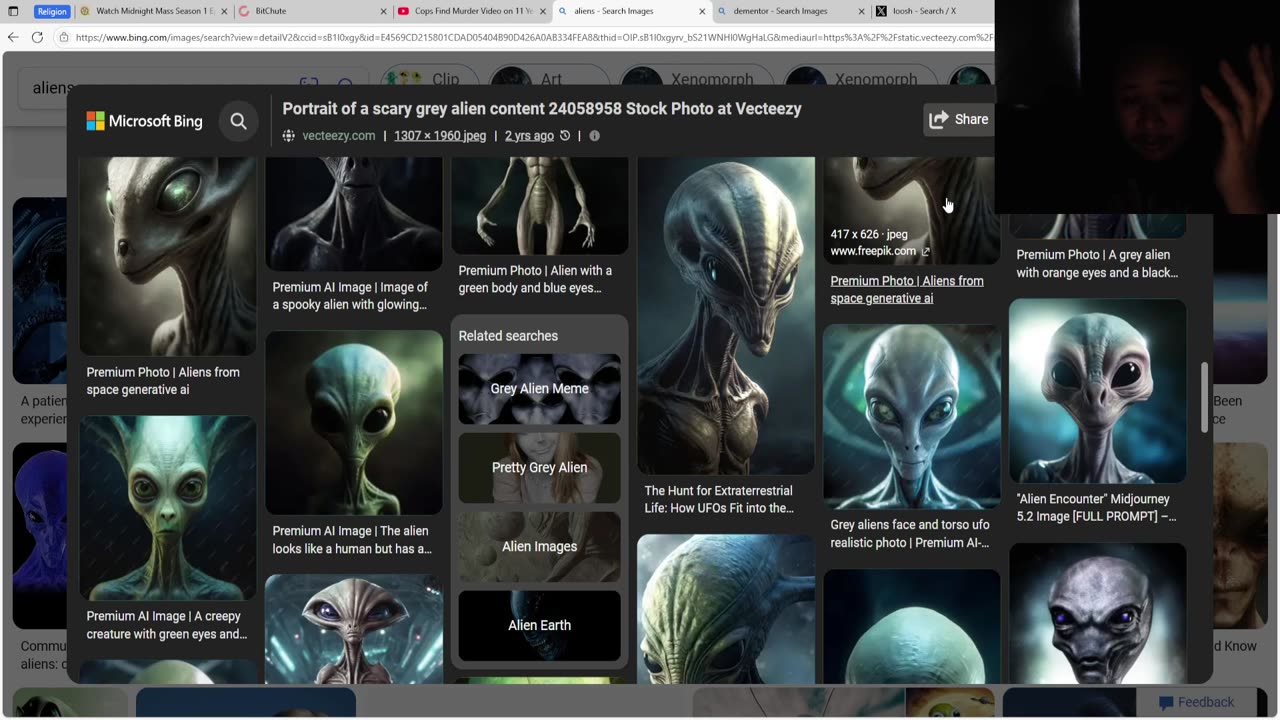Click the history clock icon next to date
Screen dimensions: 1280x720
(565, 136)
